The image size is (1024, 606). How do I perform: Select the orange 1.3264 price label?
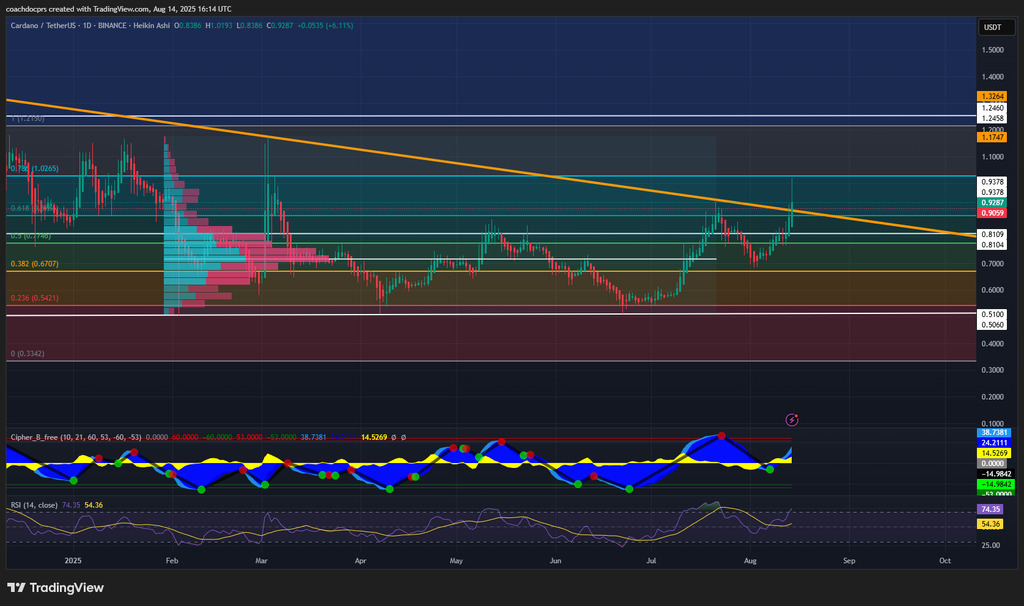(993, 95)
